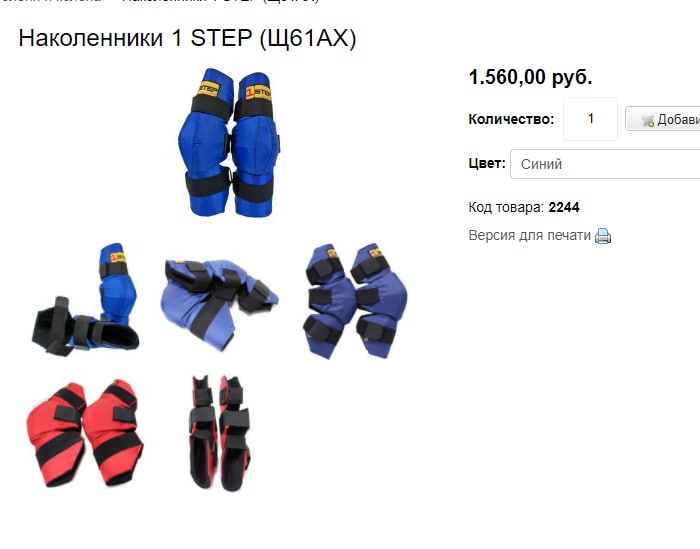The width and height of the screenshot is (700, 549).
Task: Open the main blue knee pads image
Action: point(229,142)
